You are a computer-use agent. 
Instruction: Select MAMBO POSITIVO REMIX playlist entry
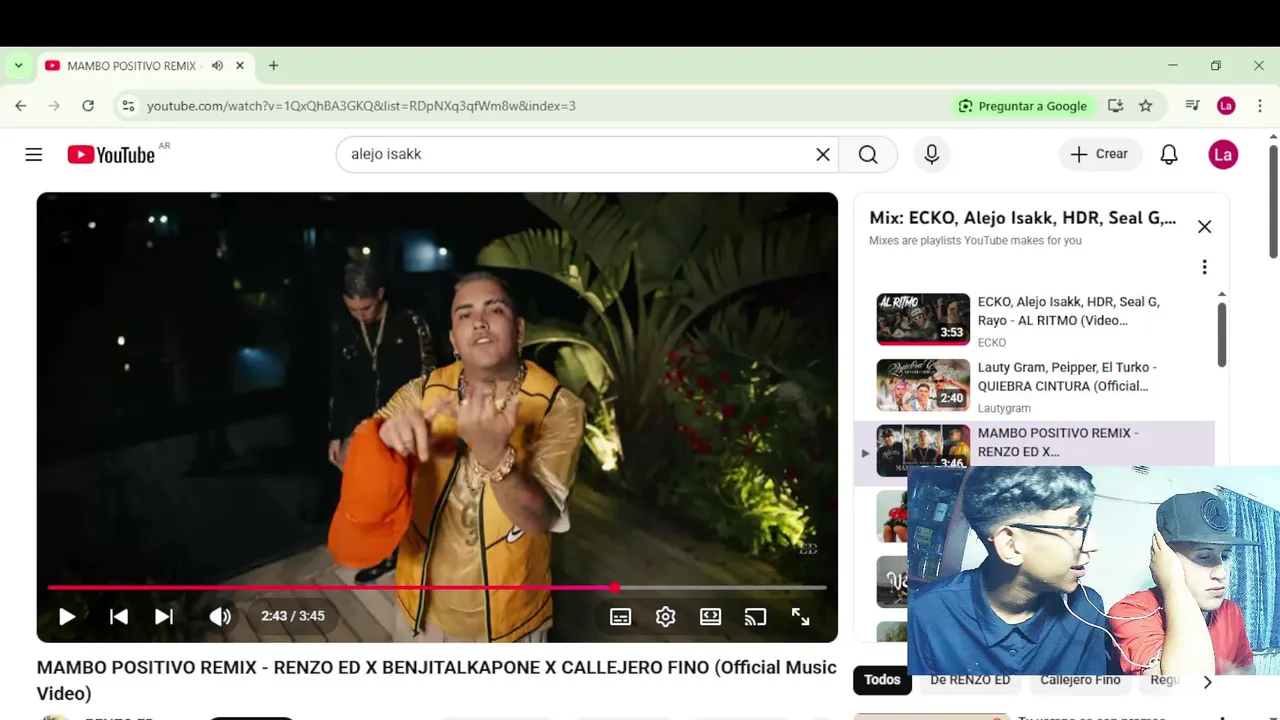(1034, 443)
